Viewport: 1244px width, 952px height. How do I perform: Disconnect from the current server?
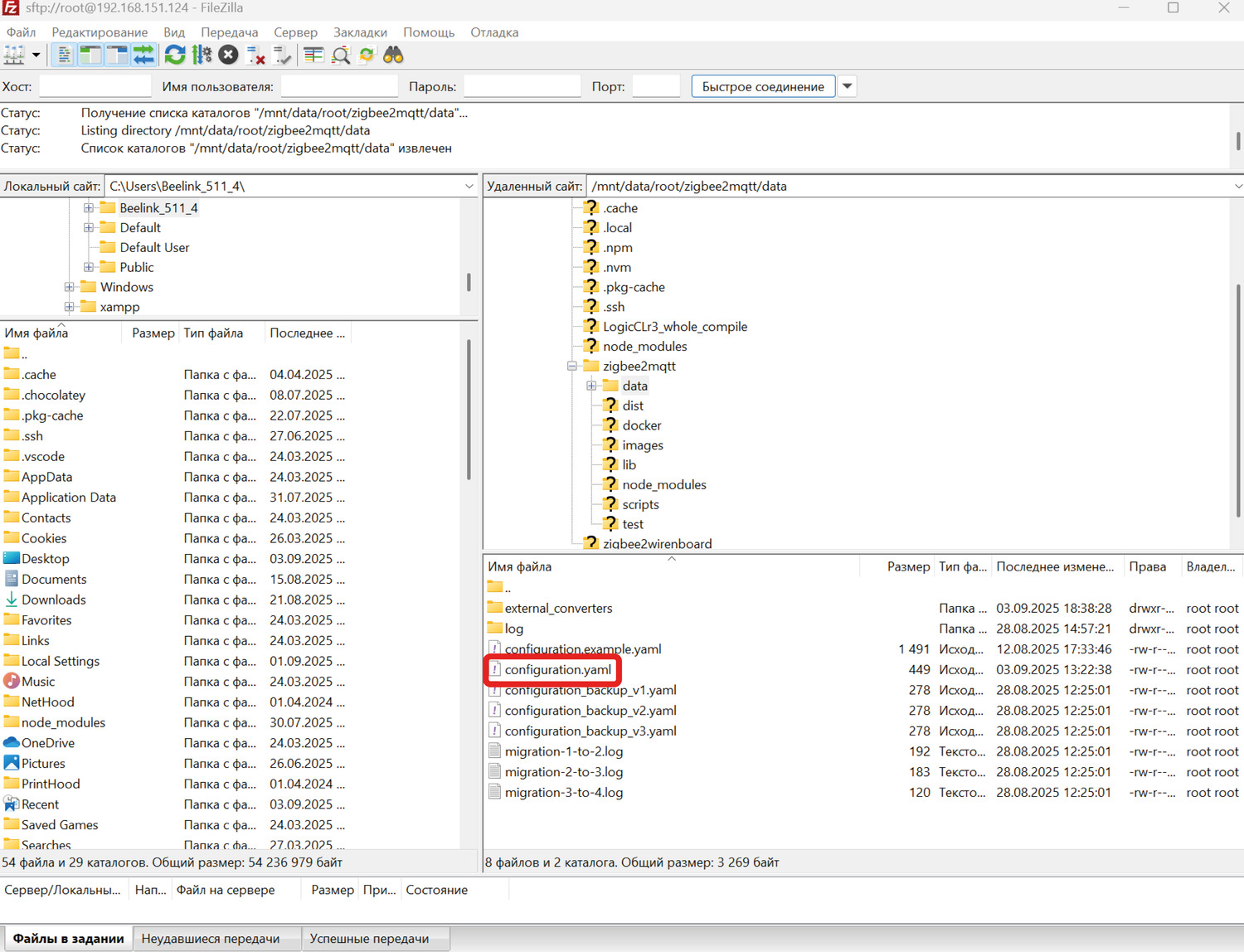click(255, 56)
